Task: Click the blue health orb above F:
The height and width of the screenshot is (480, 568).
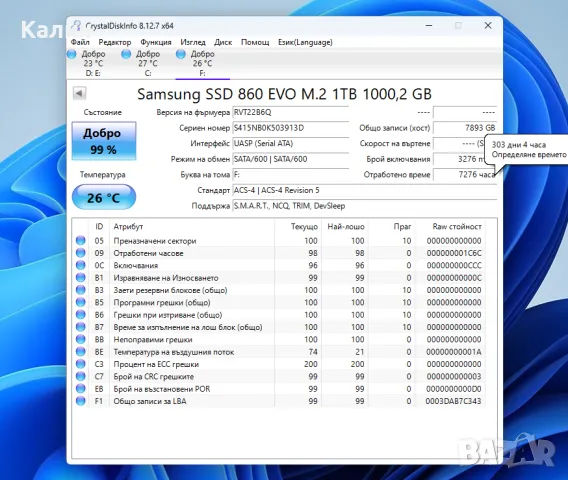Action: pyautogui.click(x=180, y=54)
